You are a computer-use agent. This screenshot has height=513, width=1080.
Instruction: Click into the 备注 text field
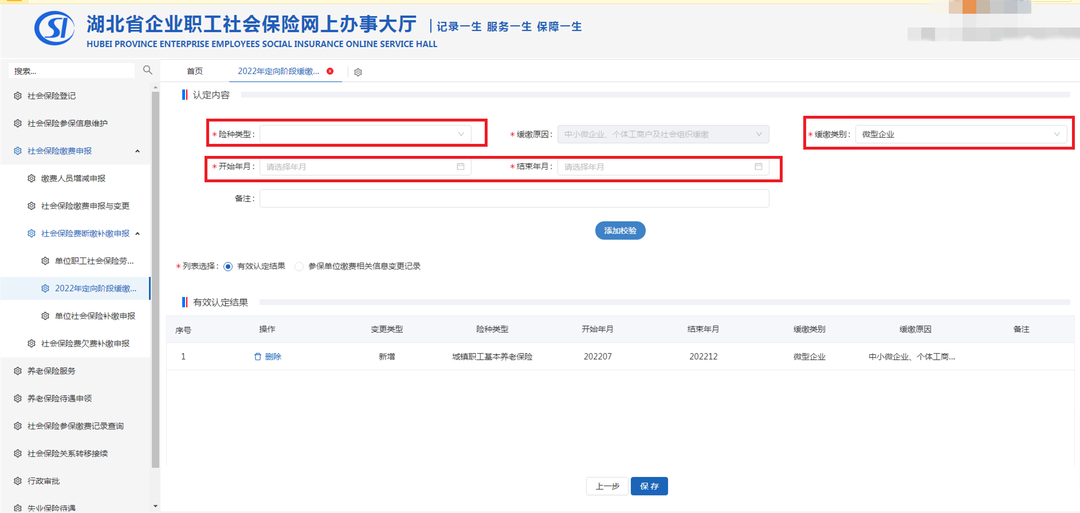tap(514, 199)
